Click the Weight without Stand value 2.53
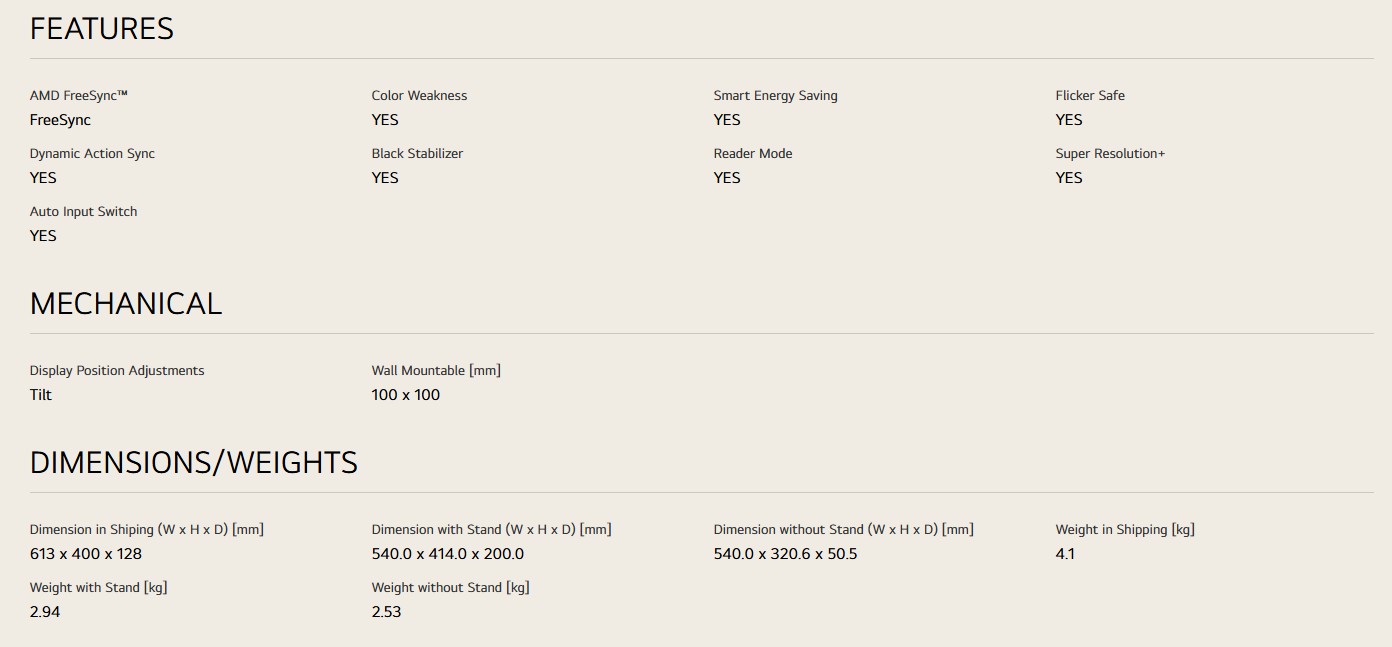This screenshot has height=647, width=1392. pos(386,612)
